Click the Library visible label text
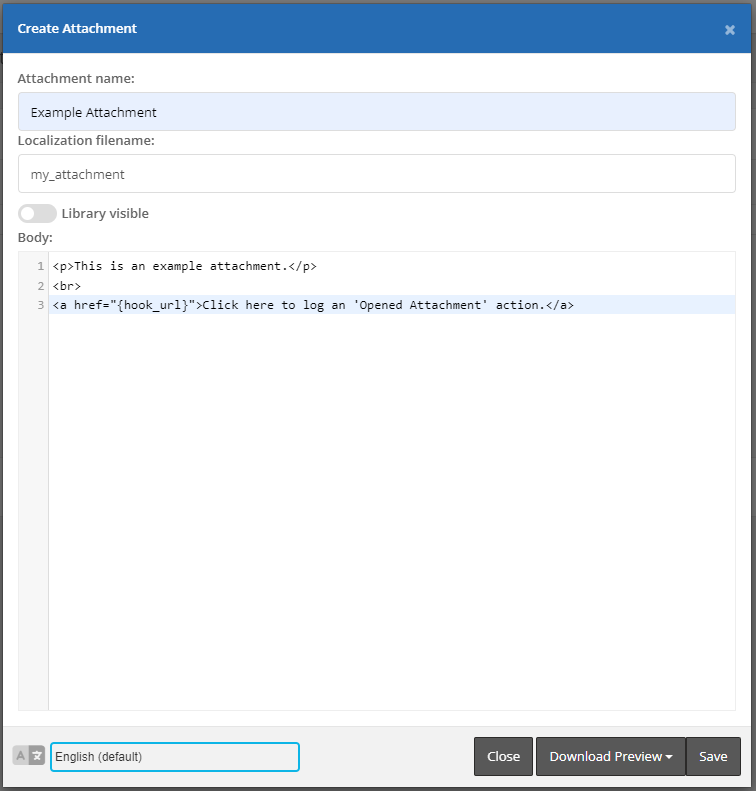The width and height of the screenshot is (756, 791). 105,213
